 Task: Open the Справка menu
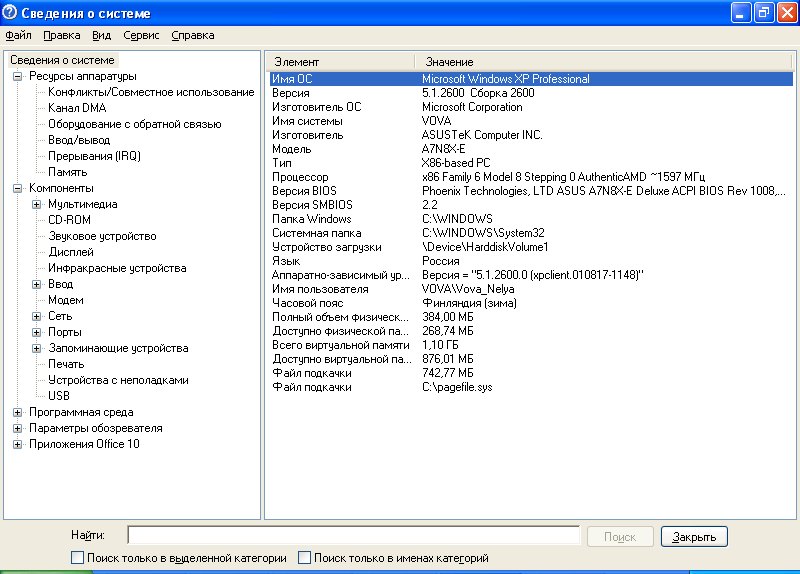click(193, 36)
